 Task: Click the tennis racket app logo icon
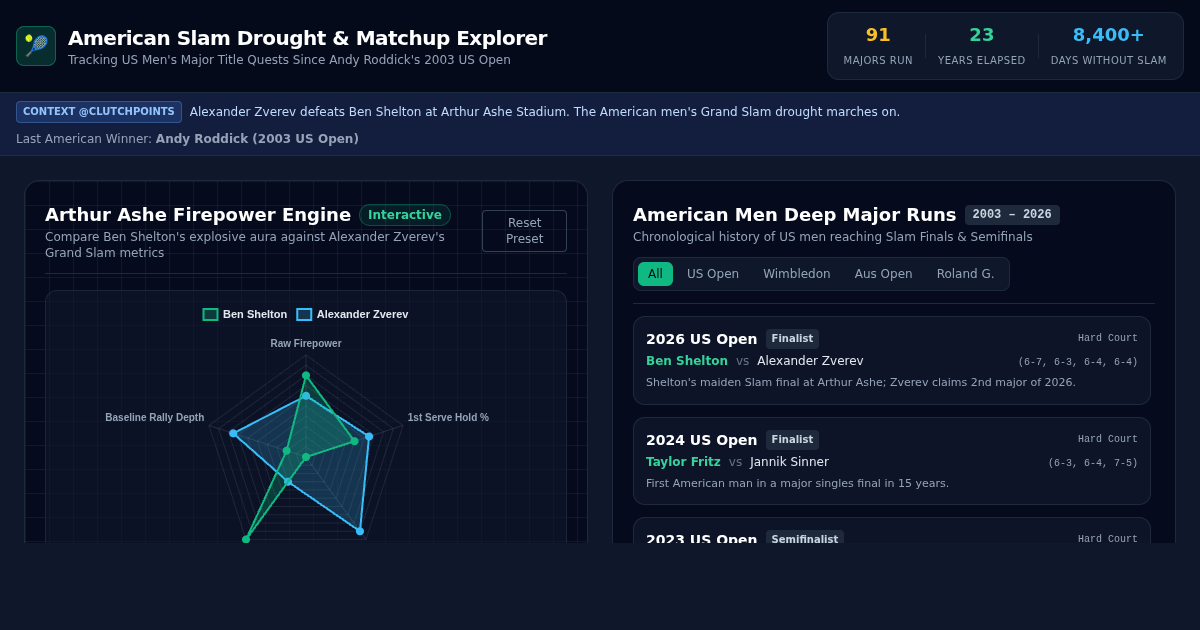36,46
